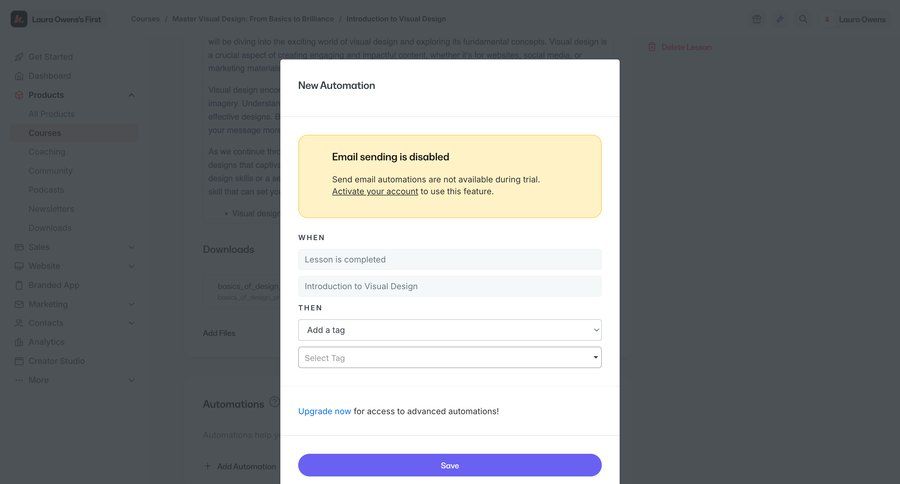The image size is (900, 484).
Task: Click the Get Started rocket icon
Action: coord(19,57)
